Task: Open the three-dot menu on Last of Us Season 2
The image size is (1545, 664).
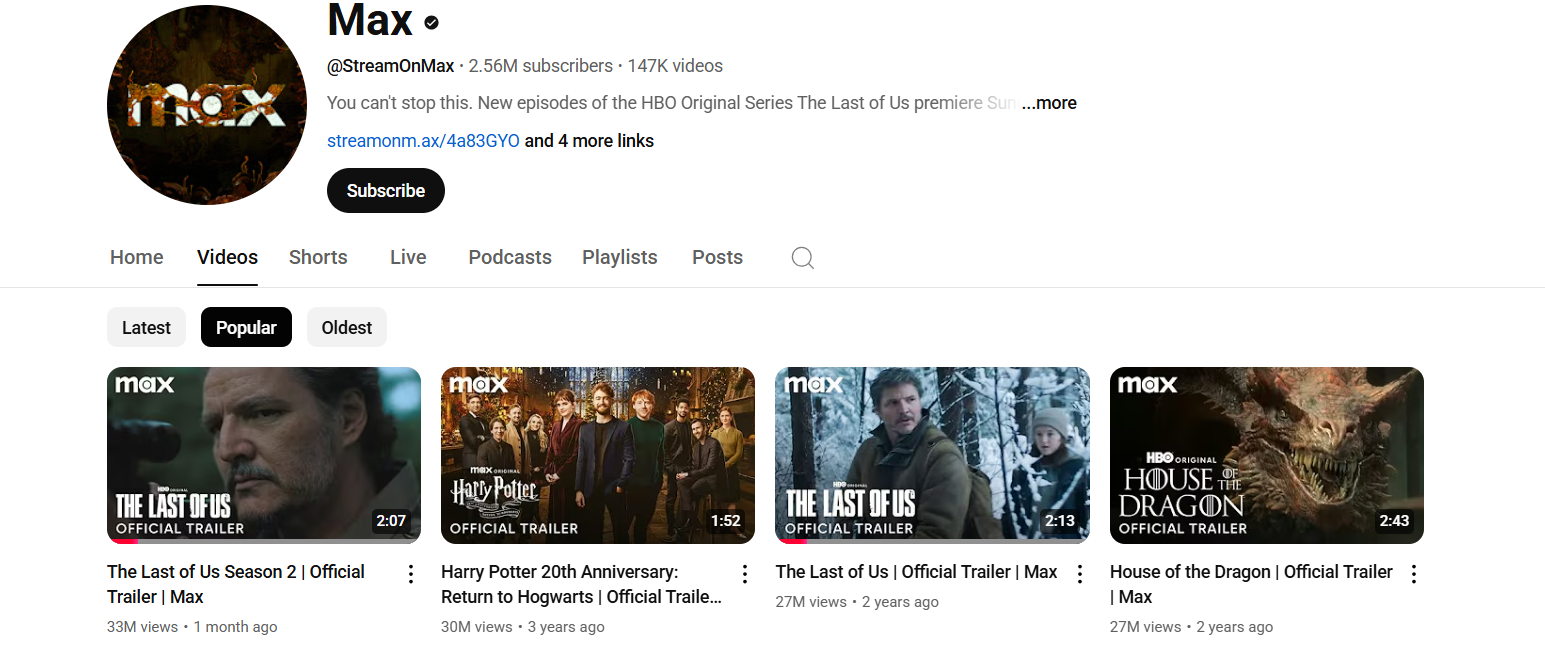Action: click(410, 573)
